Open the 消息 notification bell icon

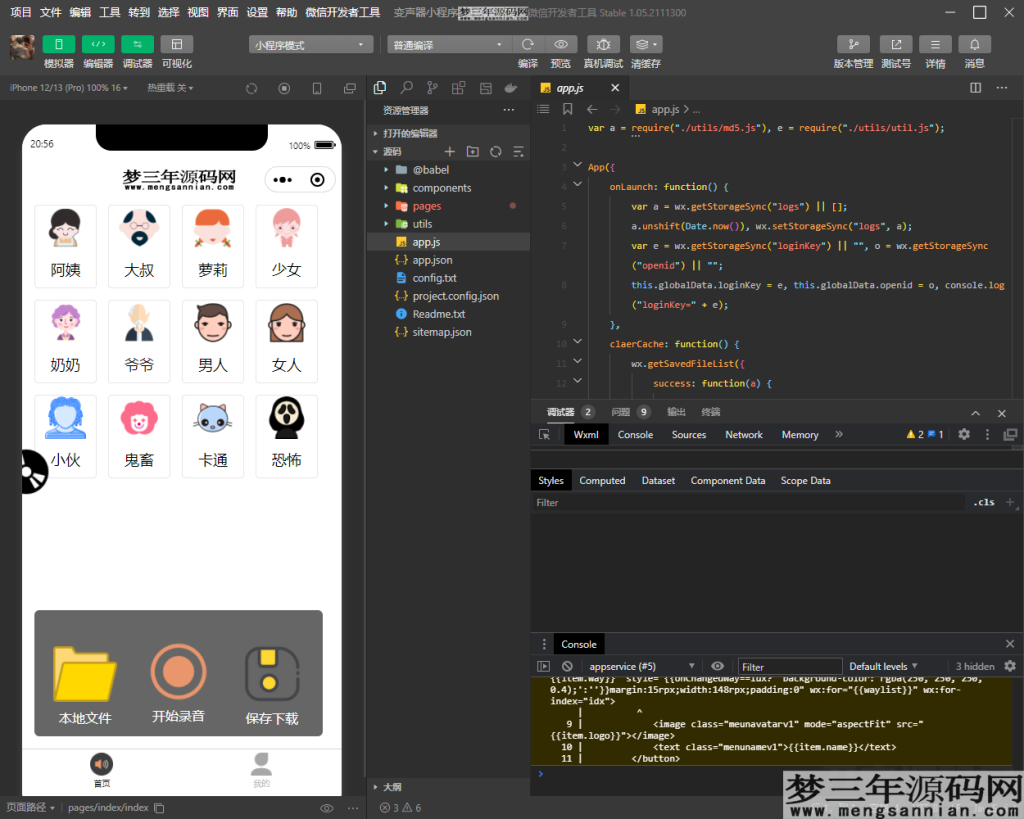pos(972,44)
